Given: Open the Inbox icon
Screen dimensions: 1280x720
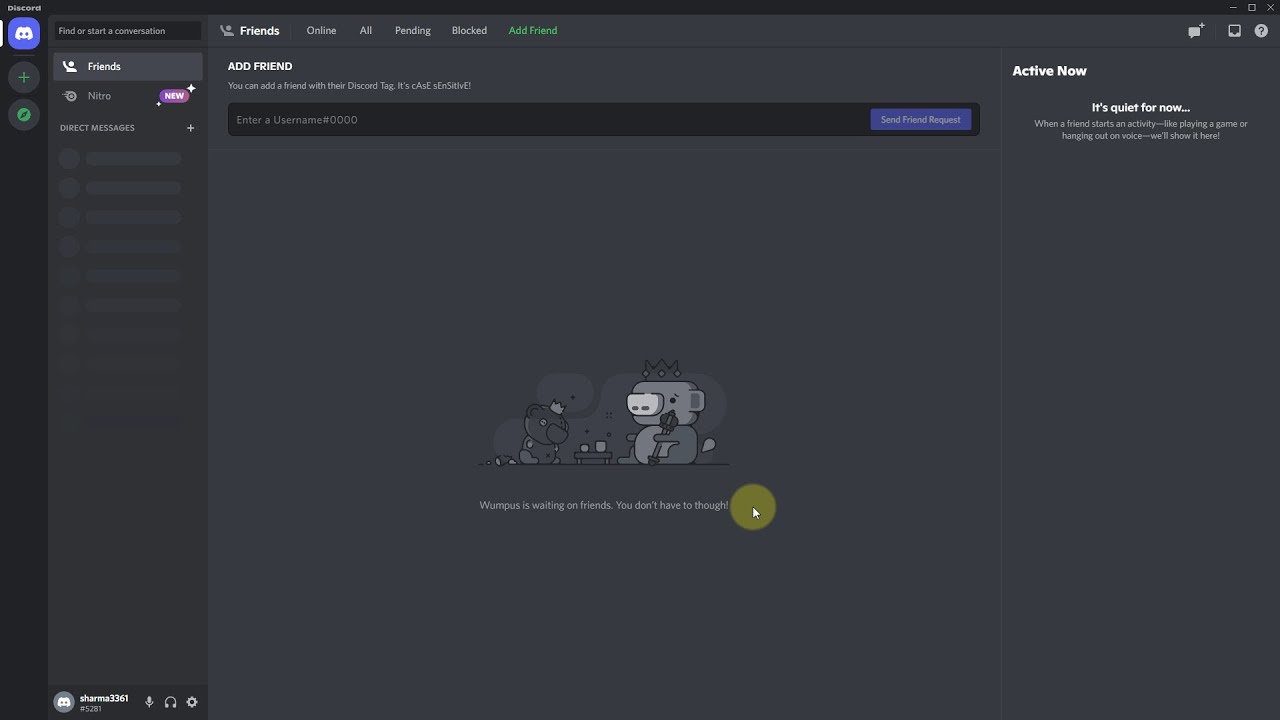Looking at the screenshot, I should coord(1234,31).
